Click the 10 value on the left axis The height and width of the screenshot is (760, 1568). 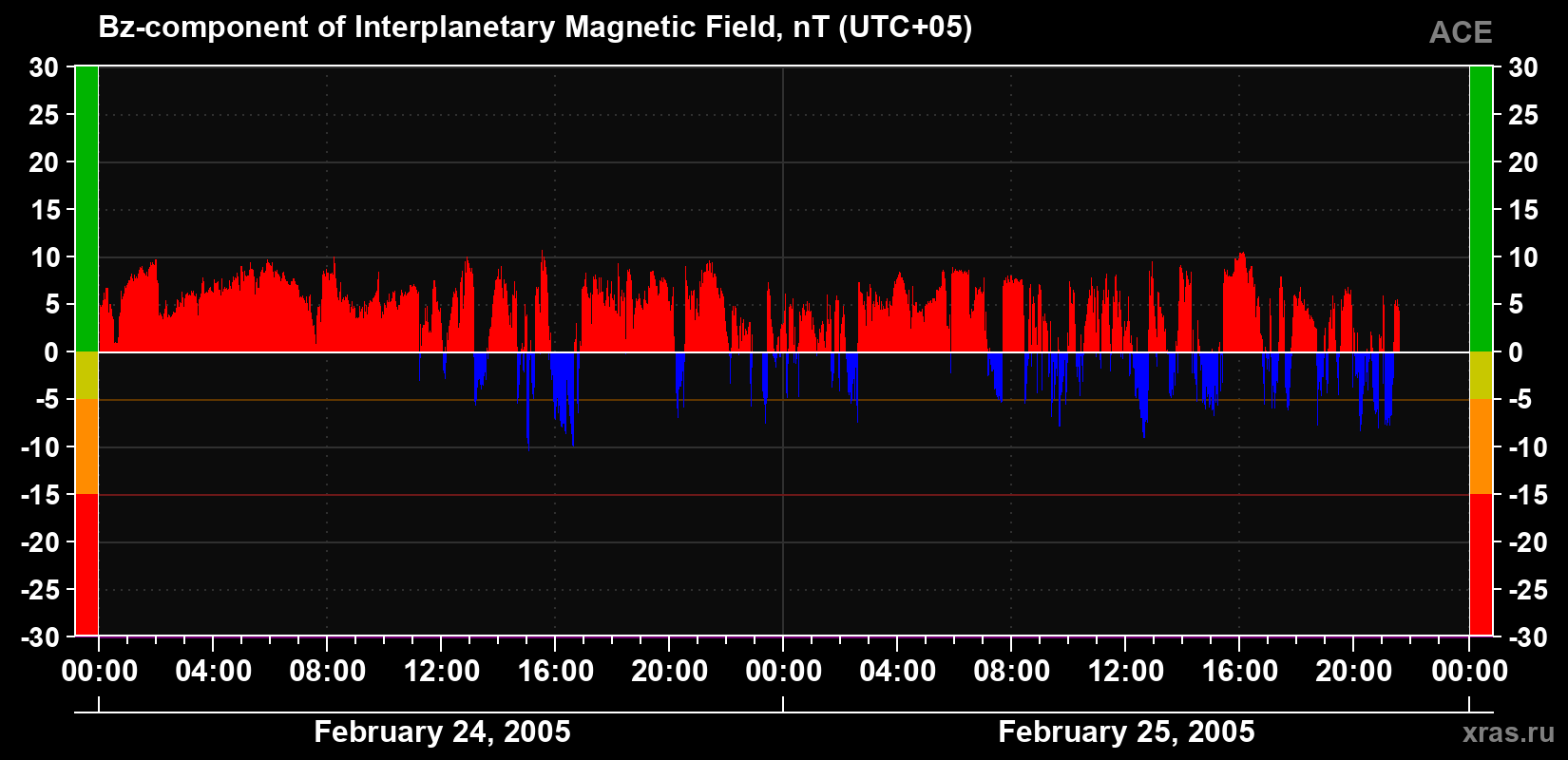[44, 257]
